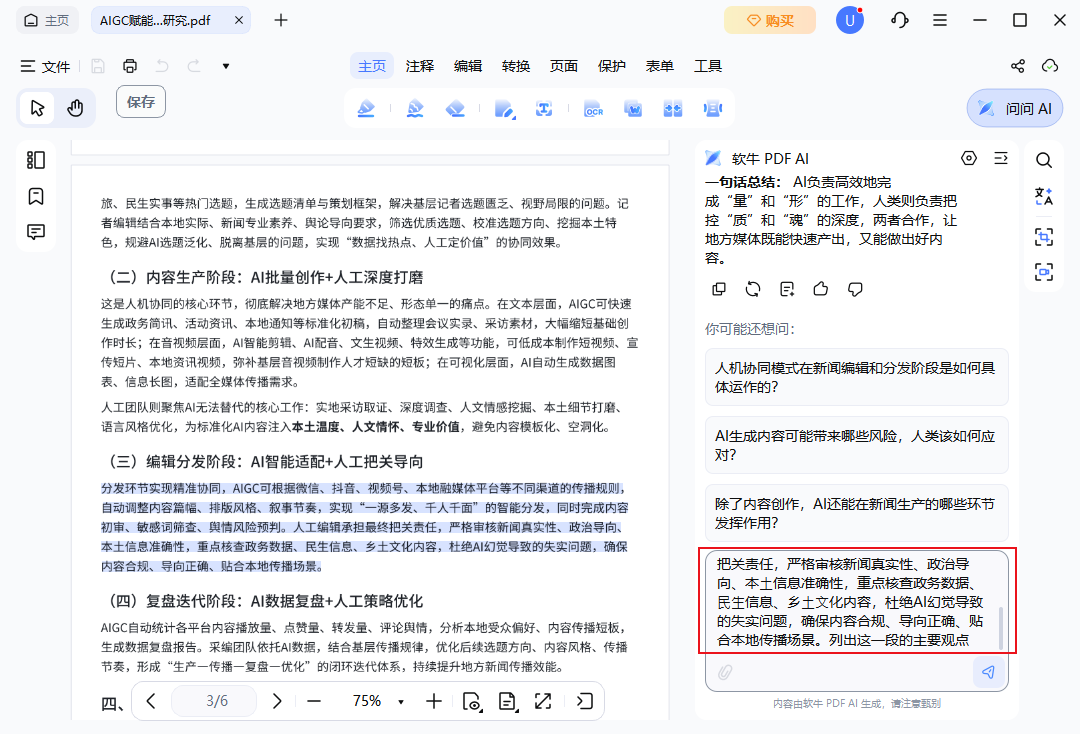Regenerate the AI response
This screenshot has width=1080, height=734.
(753, 289)
